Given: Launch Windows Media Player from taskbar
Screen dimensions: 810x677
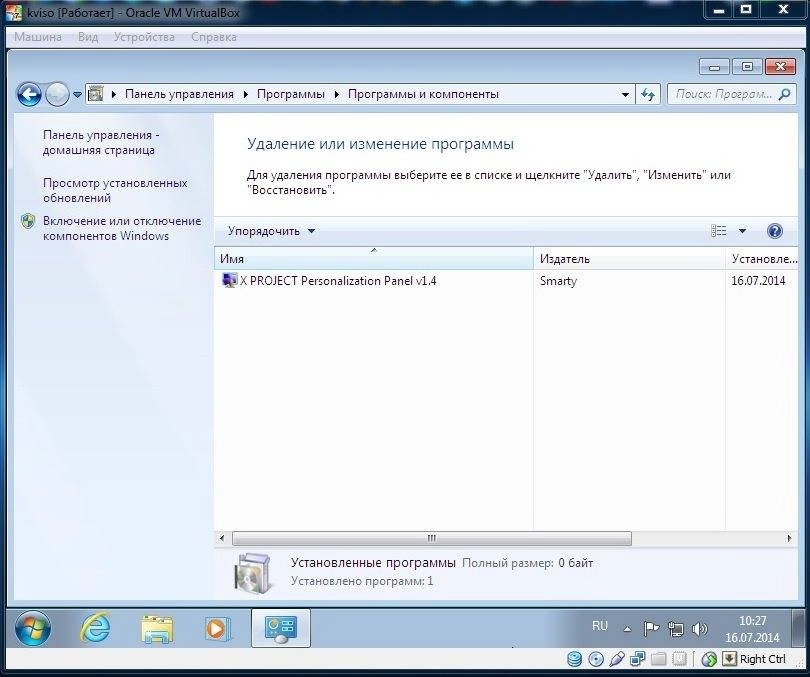Looking at the screenshot, I should [217, 629].
